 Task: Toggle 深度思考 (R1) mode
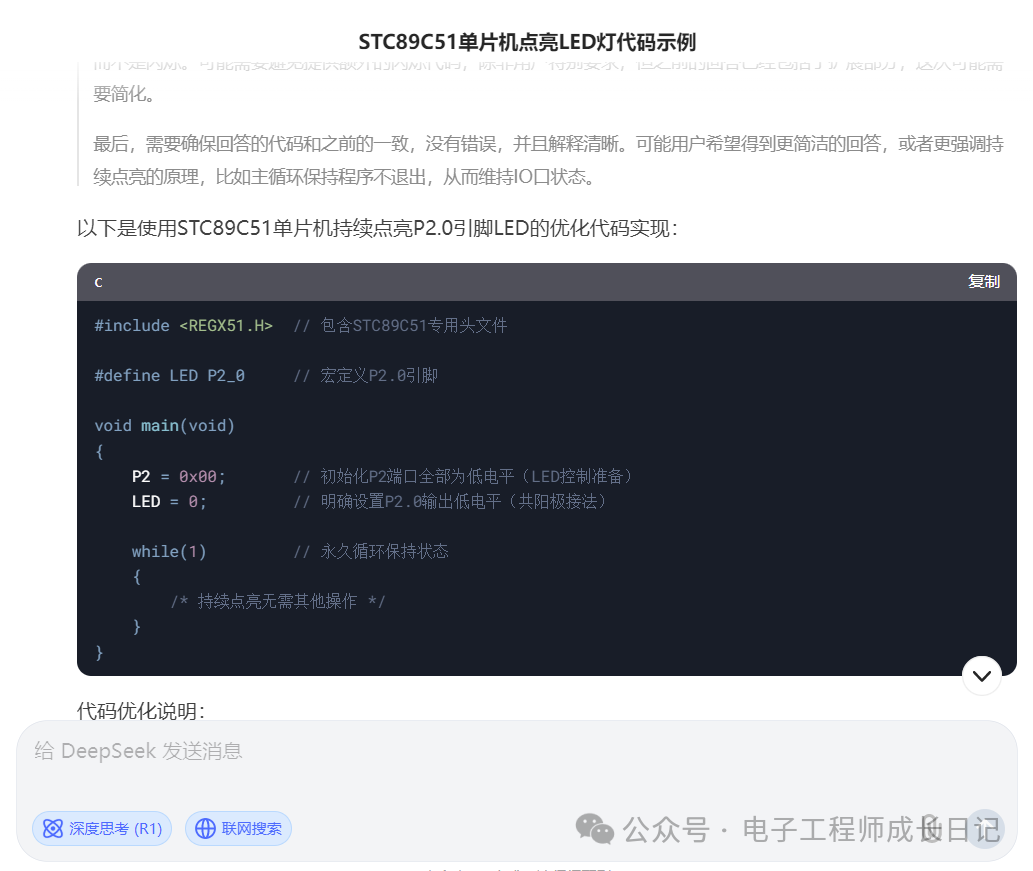102,828
